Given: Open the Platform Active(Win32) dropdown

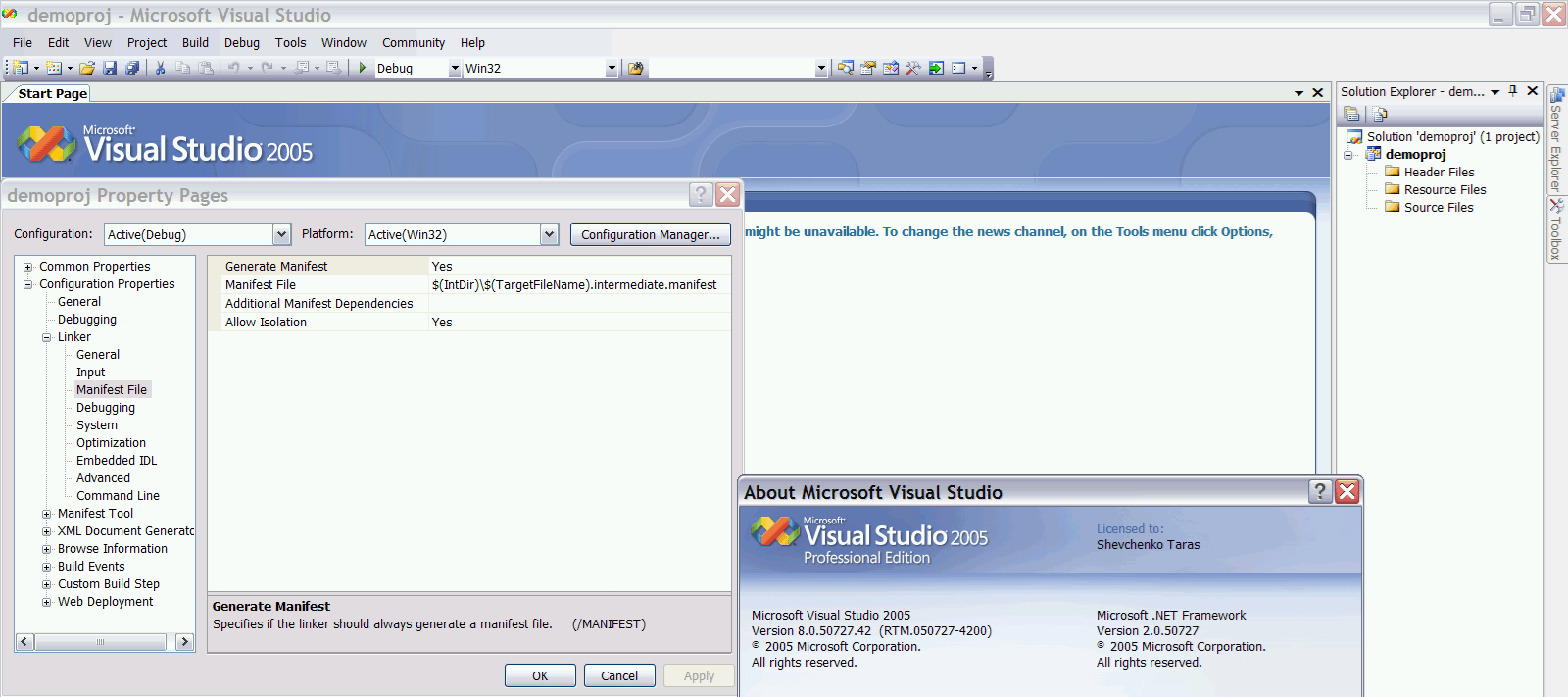Looking at the screenshot, I should (x=550, y=234).
